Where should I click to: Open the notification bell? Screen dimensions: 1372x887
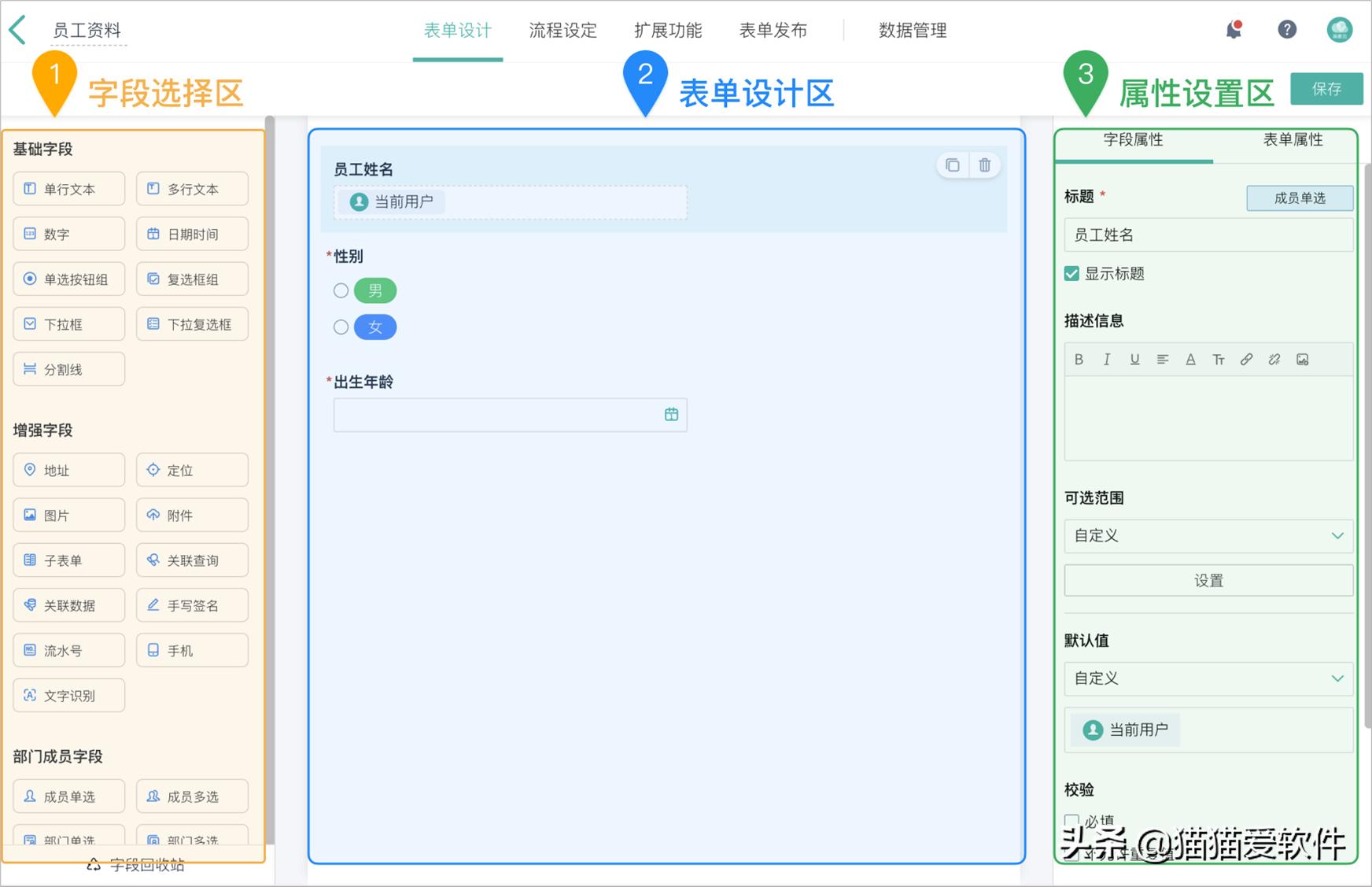click(x=1234, y=29)
